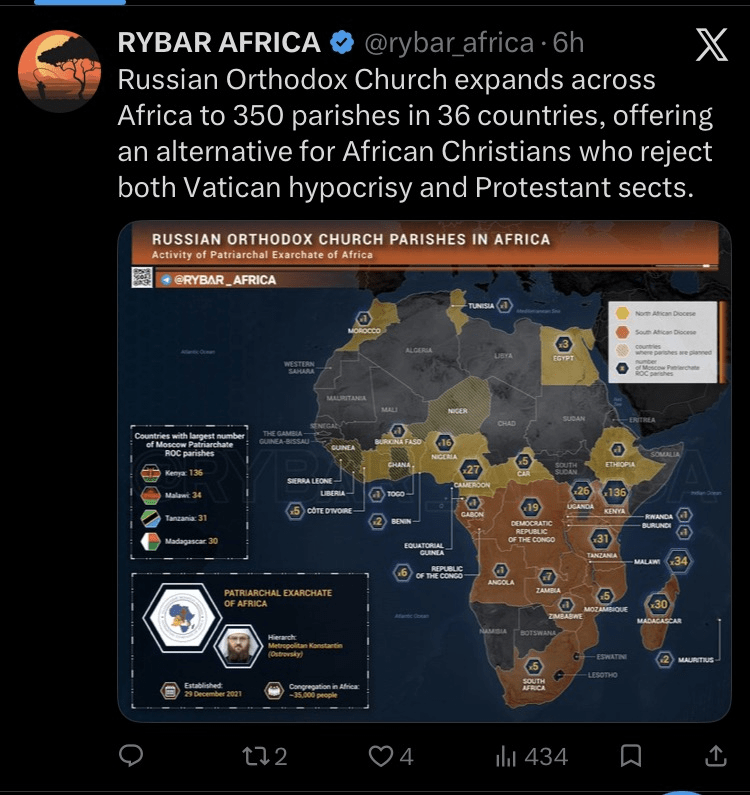
Task: Like the tweet via heart icon
Action: (381, 756)
